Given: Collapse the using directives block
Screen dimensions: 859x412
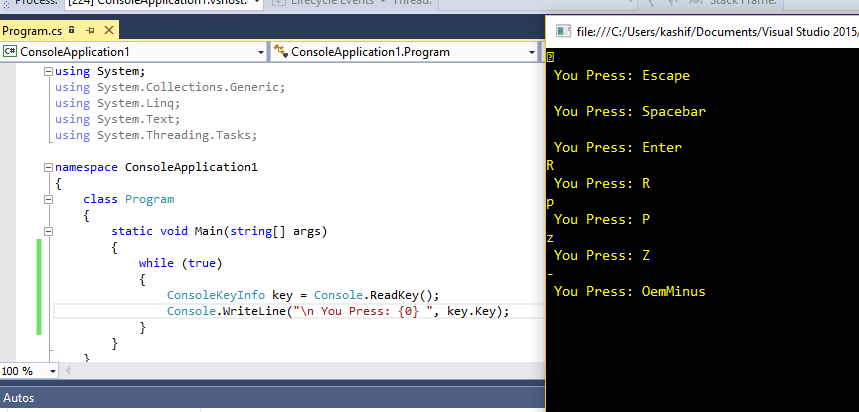Looking at the screenshot, I should (x=48, y=71).
